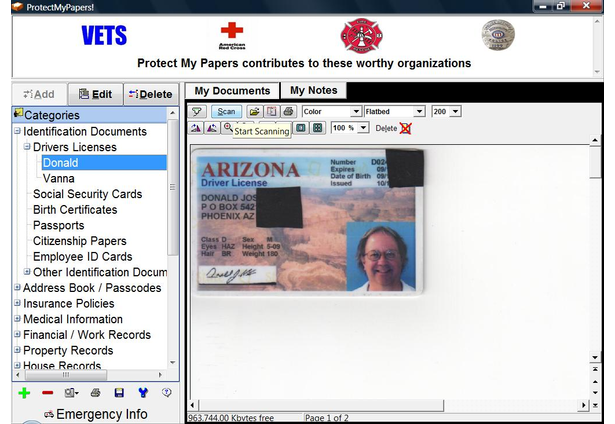Remove a category with the red minus icon
Image resolution: width=615 pixels, height=424 pixels.
pos(47,393)
